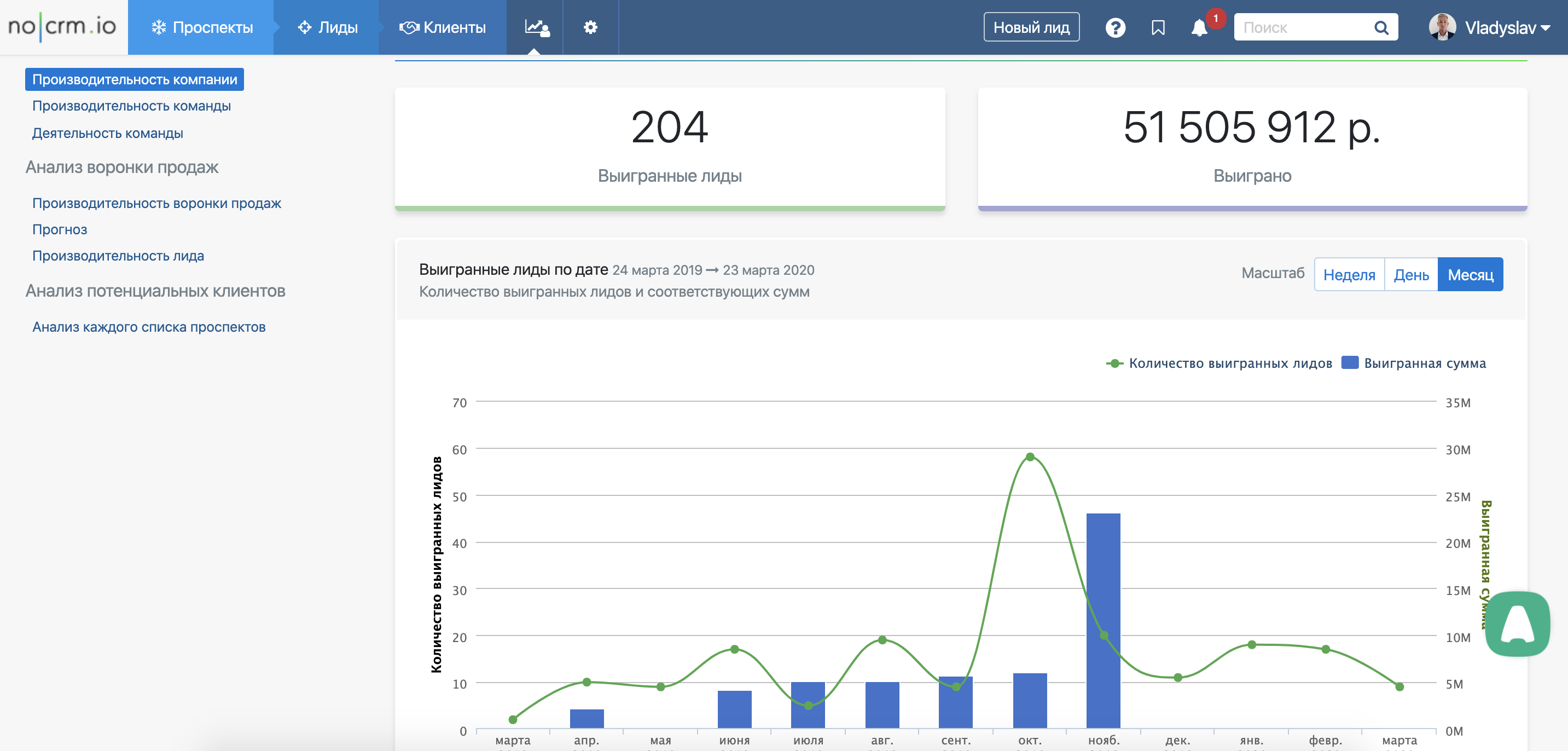Click the no crm.io logo
Image resolution: width=1568 pixels, height=751 pixels.
pyautogui.click(x=63, y=26)
